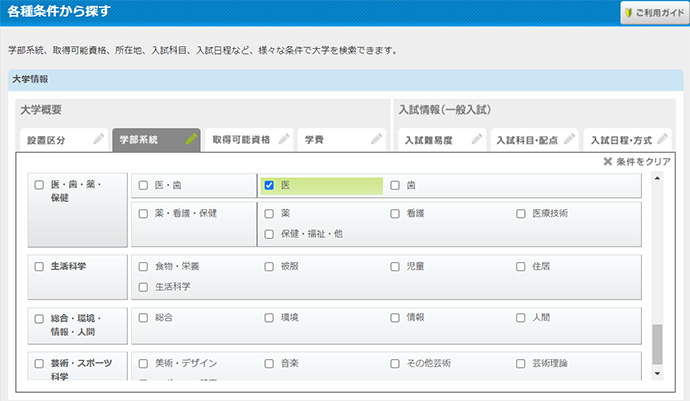Check the 生活科学 sub-item checkbox under 食物・栄養
Image resolution: width=690 pixels, height=401 pixels.
143,287
